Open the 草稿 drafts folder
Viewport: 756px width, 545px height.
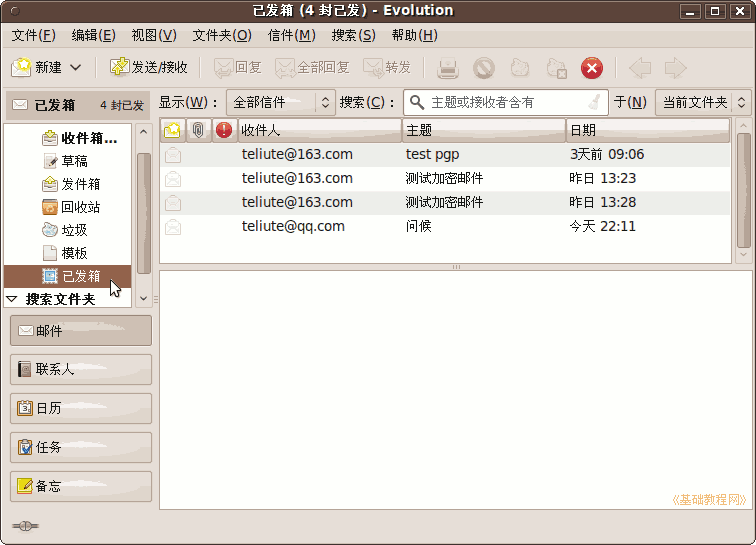(x=66, y=161)
